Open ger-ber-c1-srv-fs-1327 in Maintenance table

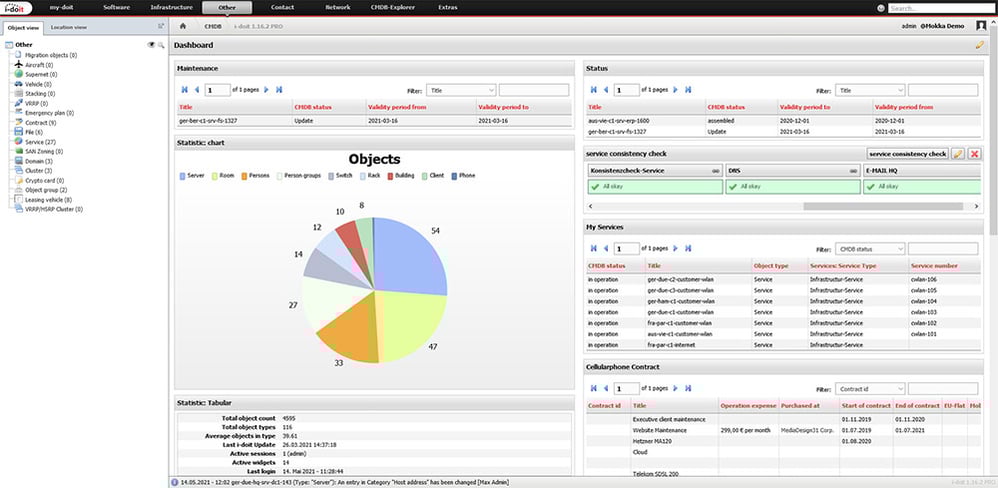pos(207,120)
